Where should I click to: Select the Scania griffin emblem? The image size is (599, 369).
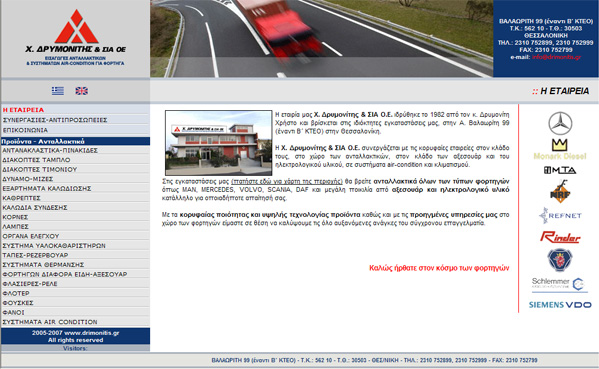pyautogui.click(x=560, y=260)
